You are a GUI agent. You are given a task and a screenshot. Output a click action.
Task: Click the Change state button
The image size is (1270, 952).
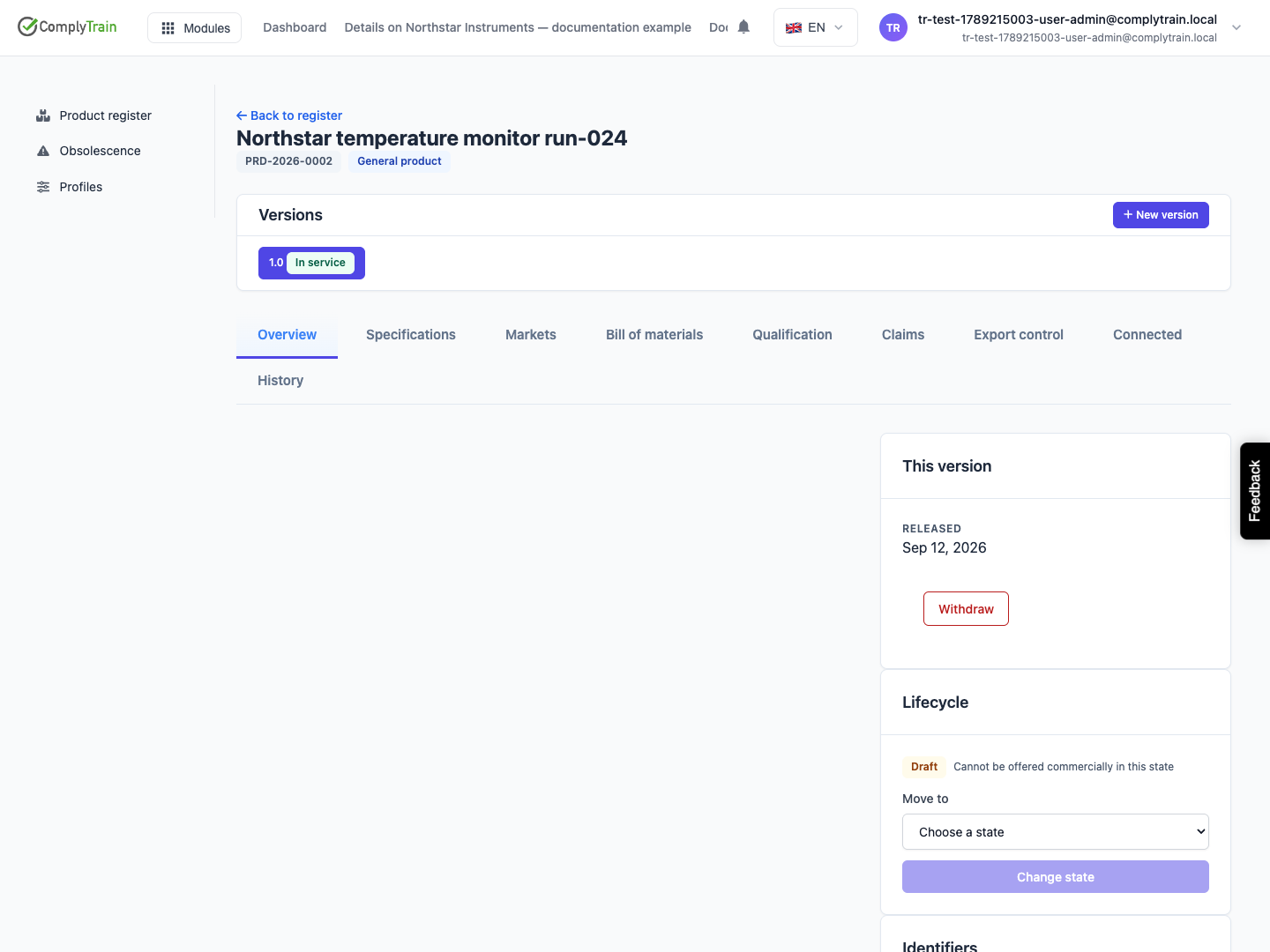pos(1056,877)
